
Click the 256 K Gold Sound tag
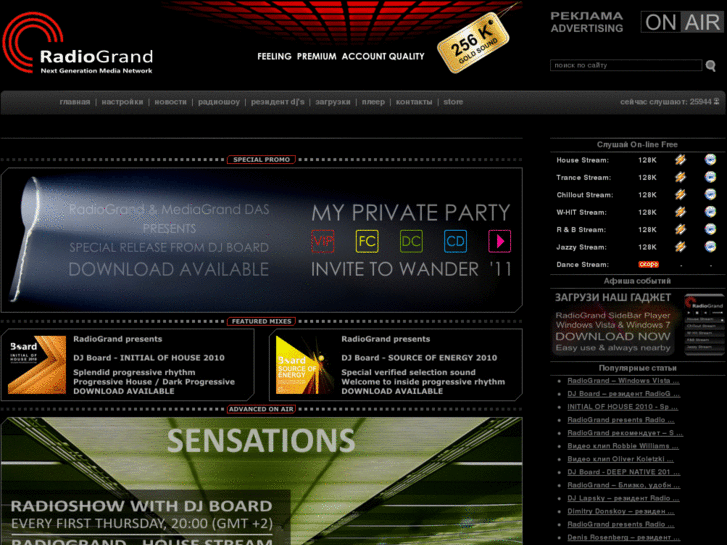[473, 43]
